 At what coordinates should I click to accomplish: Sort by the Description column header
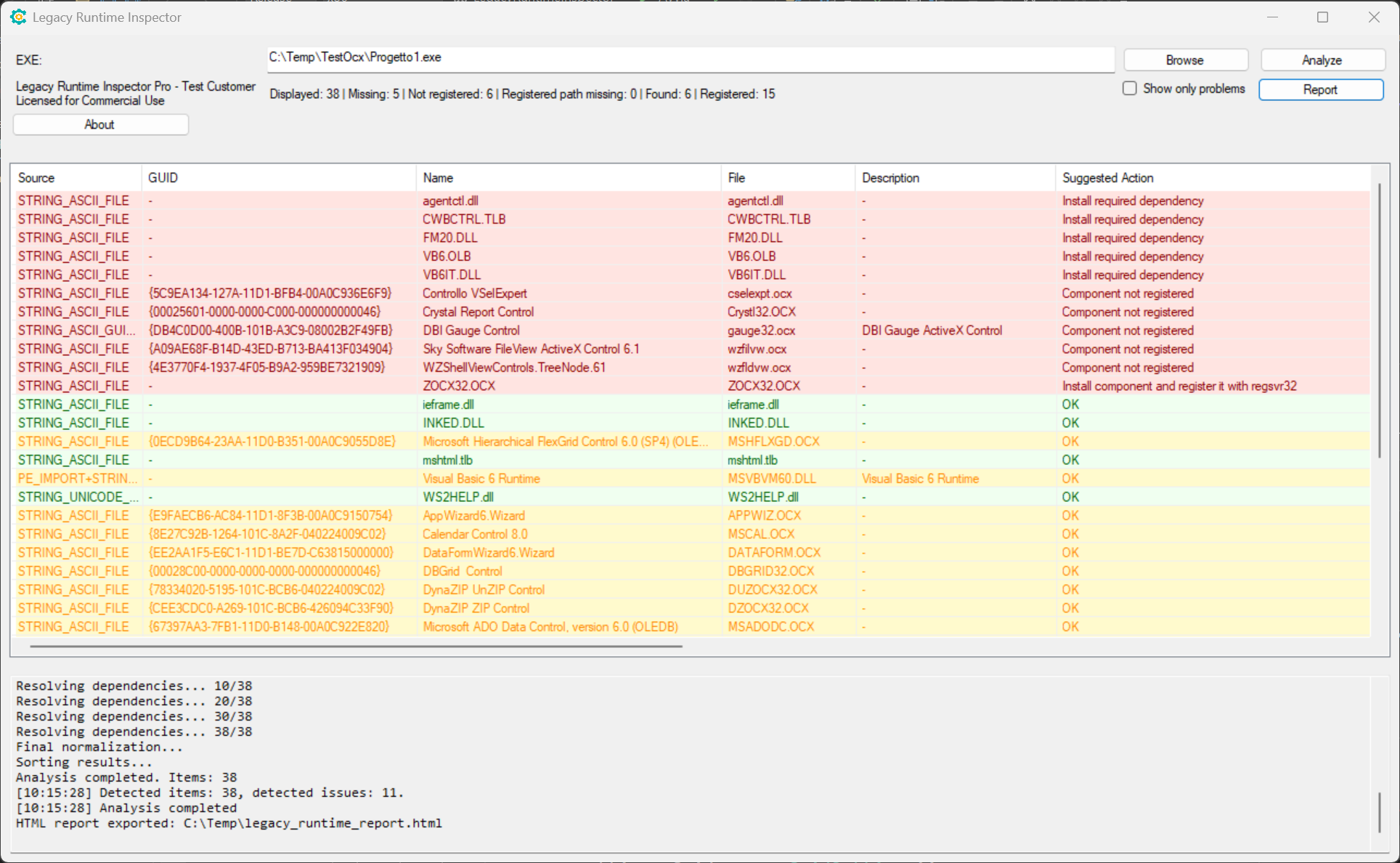pos(955,178)
